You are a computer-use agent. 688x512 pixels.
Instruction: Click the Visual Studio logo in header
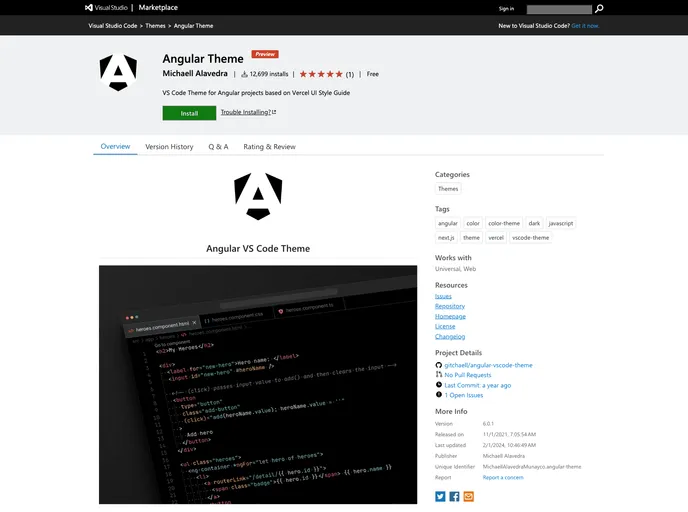tap(106, 7)
